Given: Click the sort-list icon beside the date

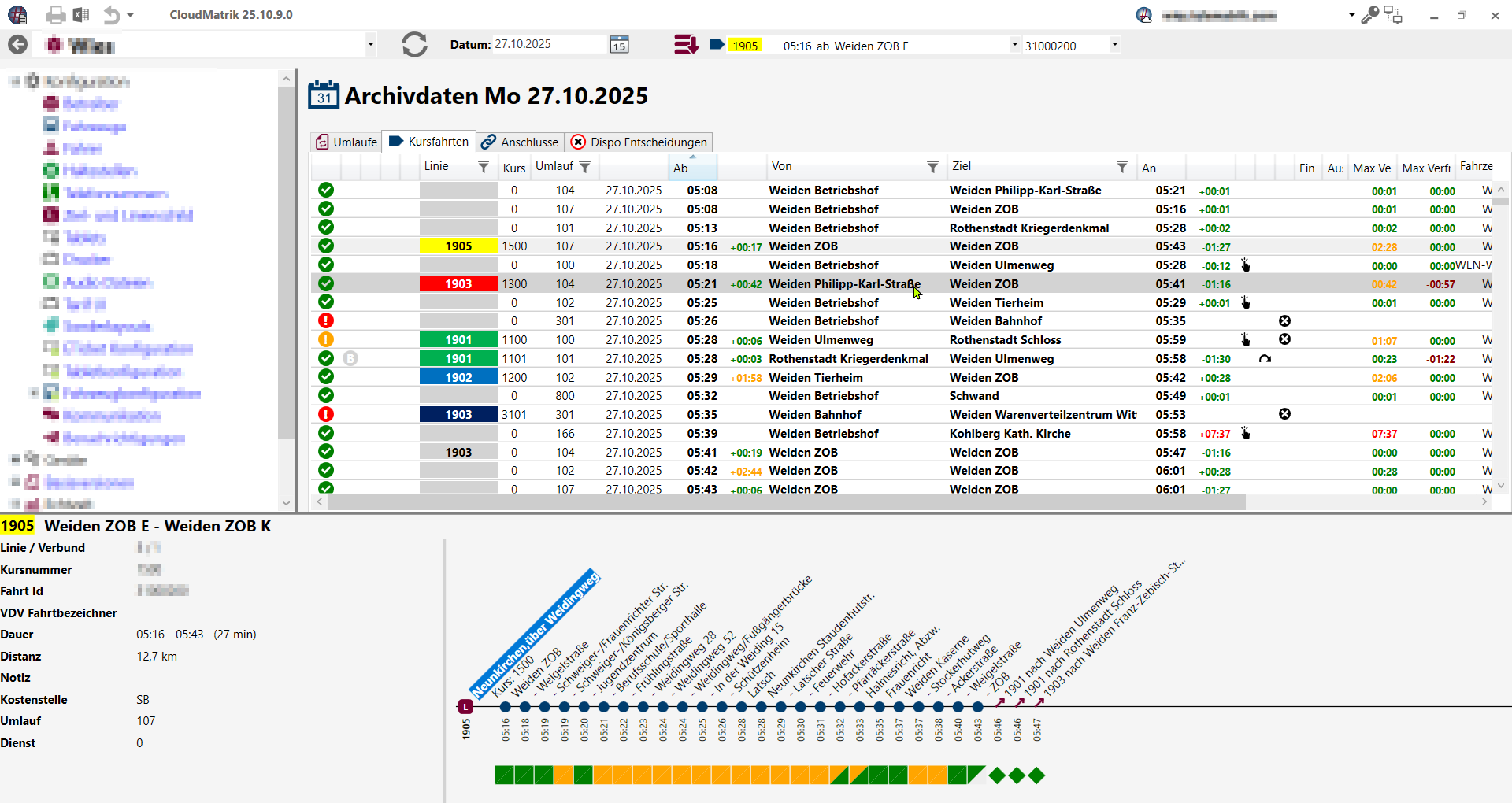Looking at the screenshot, I should 685,45.
